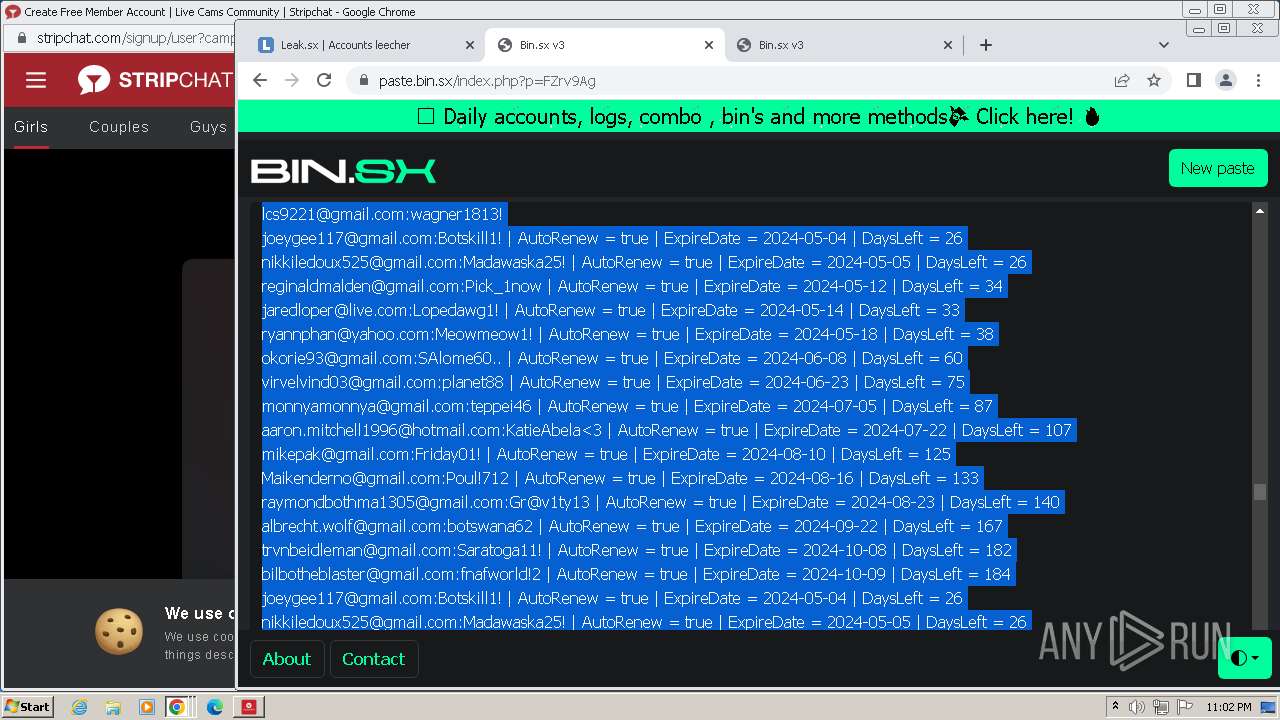
Task: Open the volume tray icon
Action: coord(1137,707)
